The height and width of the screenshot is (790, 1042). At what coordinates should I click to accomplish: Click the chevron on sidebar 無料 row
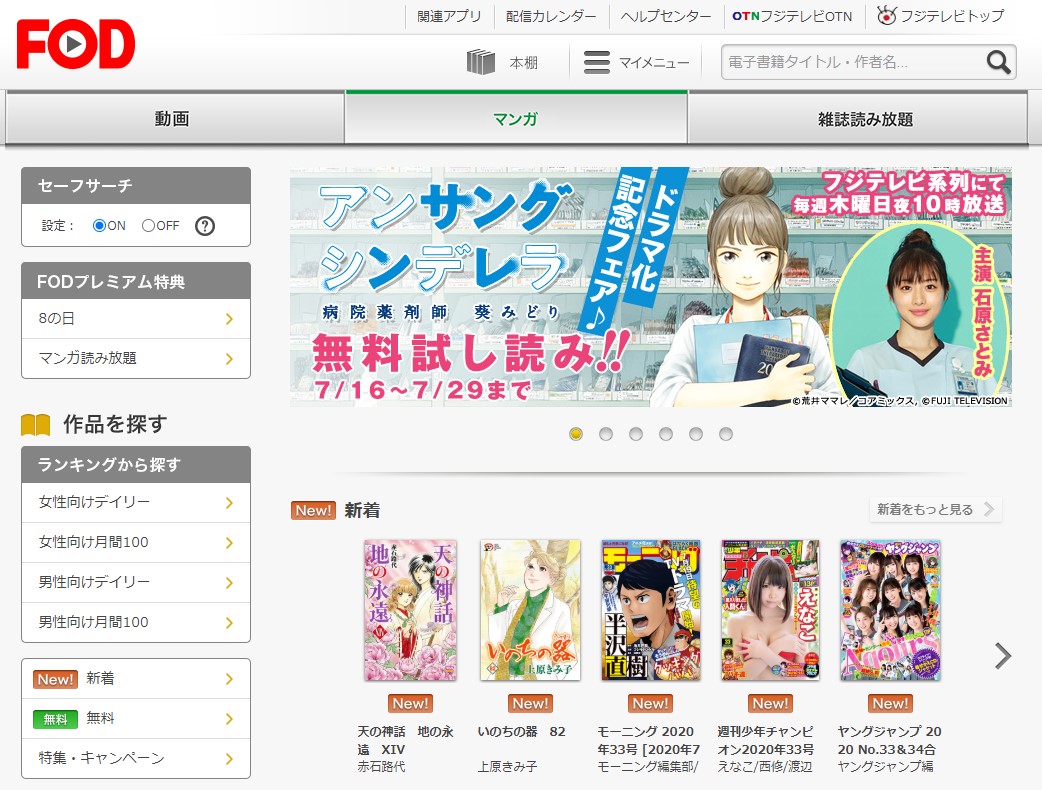[229, 719]
